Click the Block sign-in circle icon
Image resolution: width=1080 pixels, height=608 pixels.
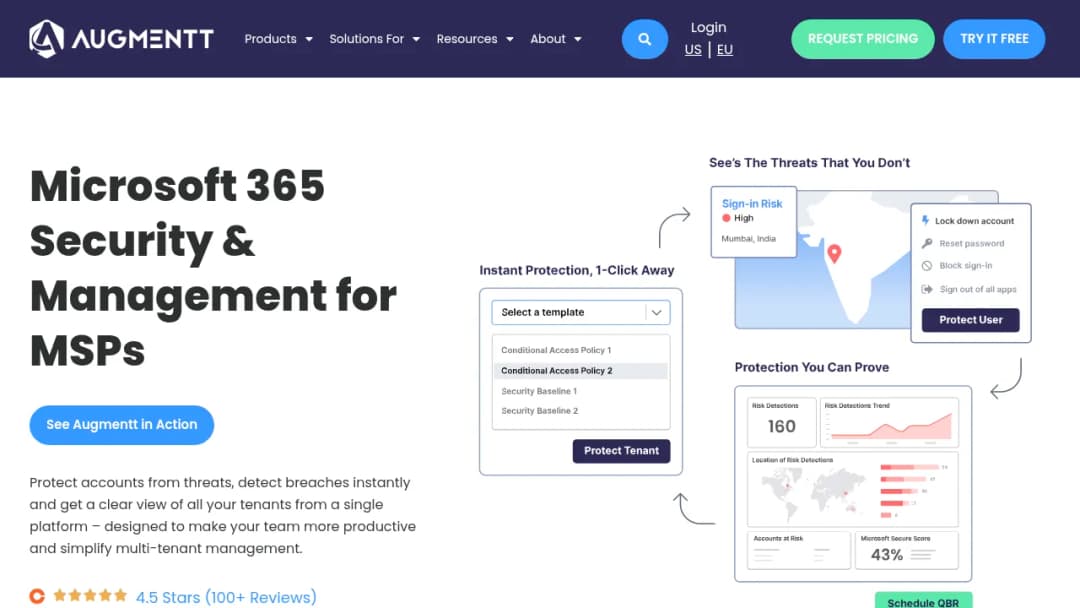coord(927,266)
